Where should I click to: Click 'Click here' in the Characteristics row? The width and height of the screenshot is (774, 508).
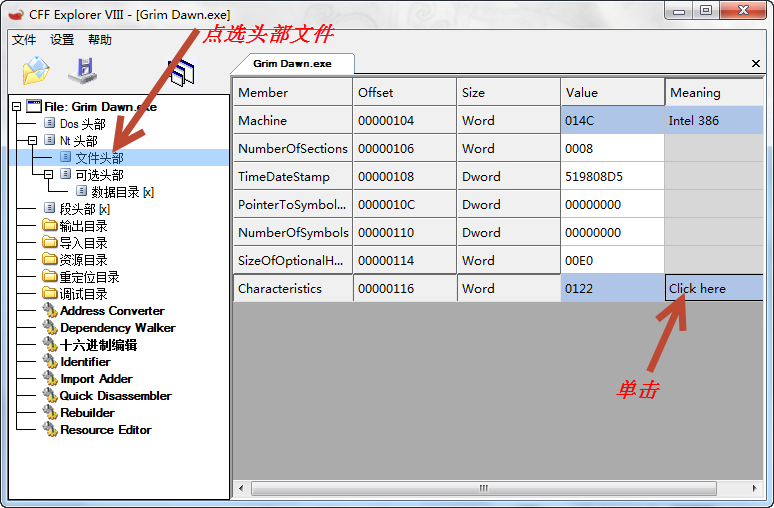697,289
